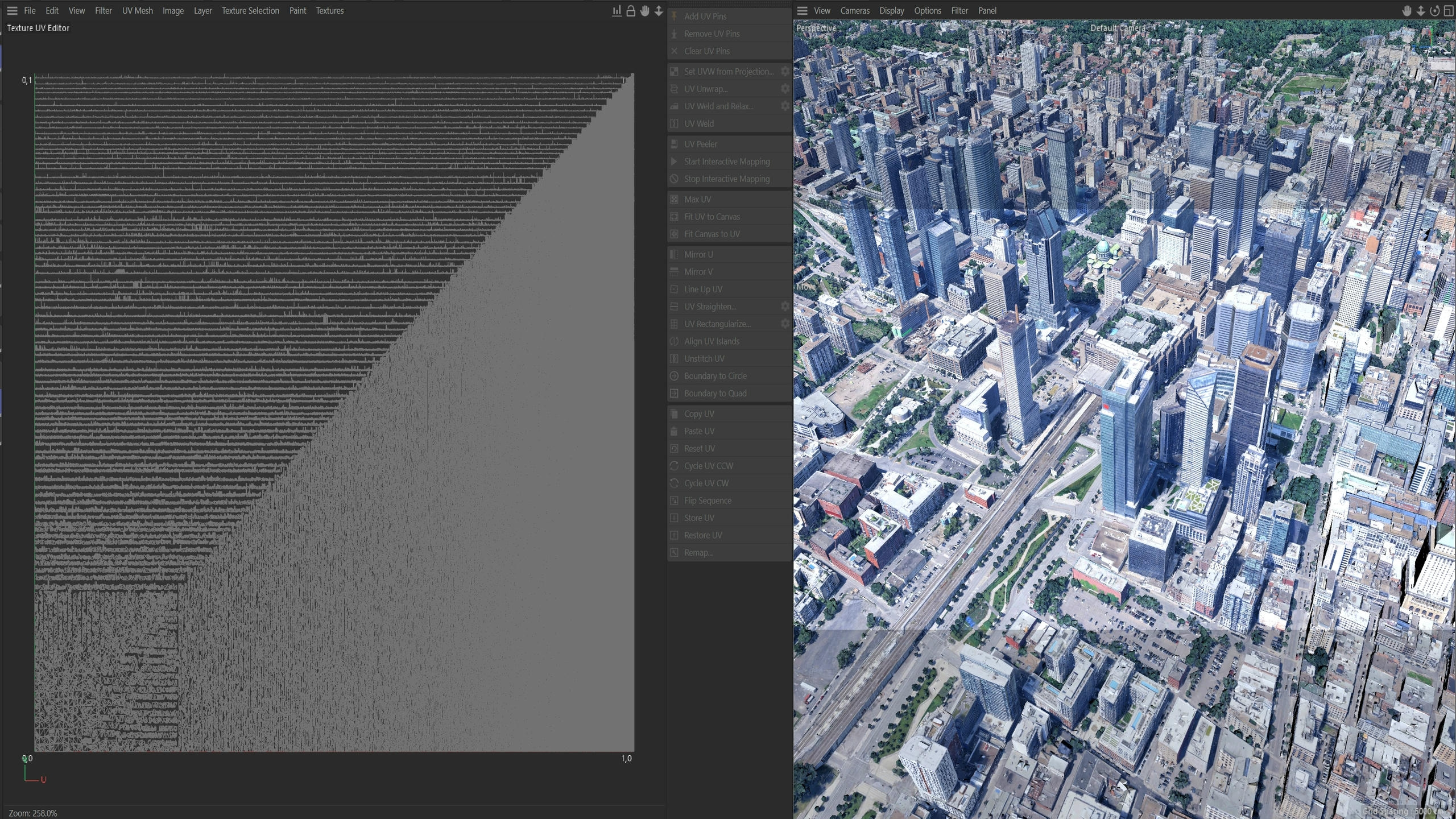Click Set UVW from Projection command
This screenshot has height=819, width=1456.
[x=722, y=72]
